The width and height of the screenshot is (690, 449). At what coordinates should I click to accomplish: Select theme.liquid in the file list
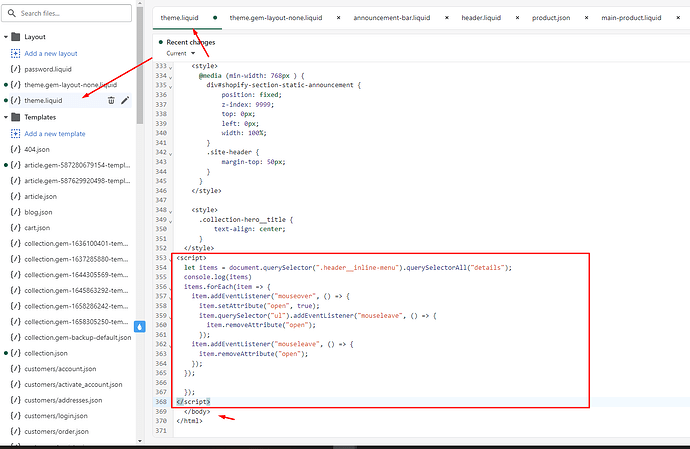pos(43,100)
